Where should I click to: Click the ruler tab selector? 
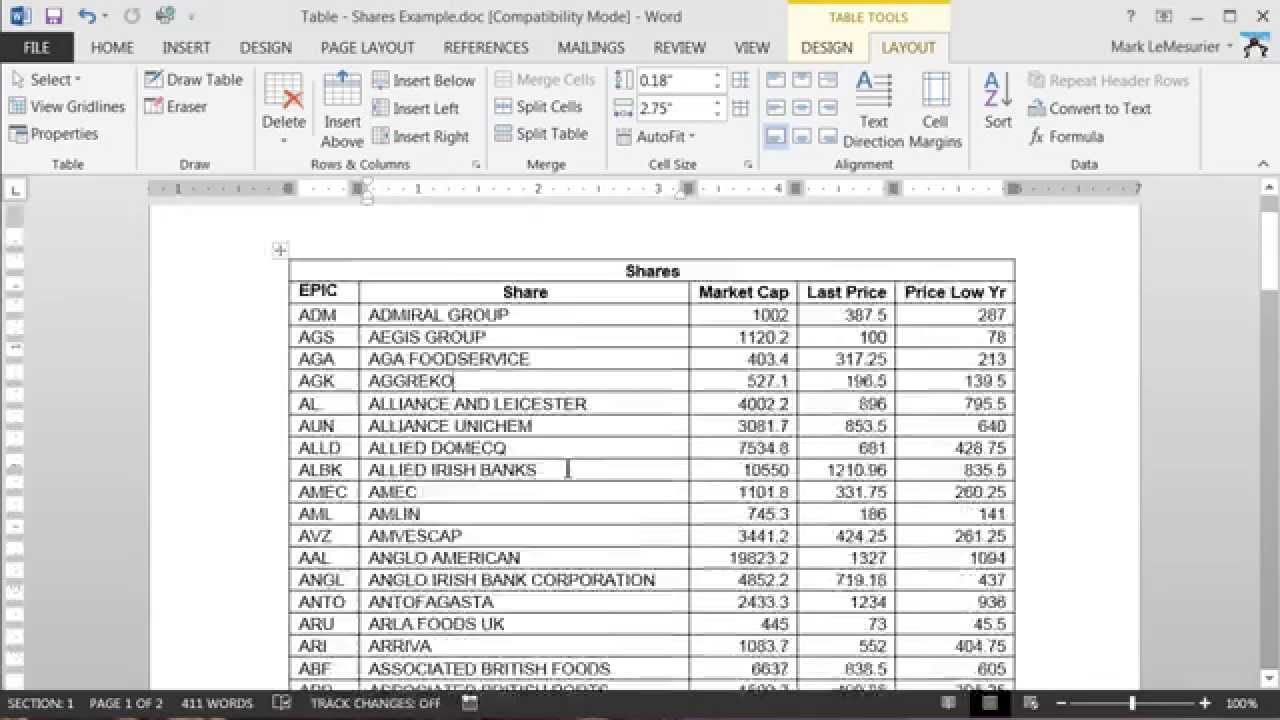coord(14,189)
